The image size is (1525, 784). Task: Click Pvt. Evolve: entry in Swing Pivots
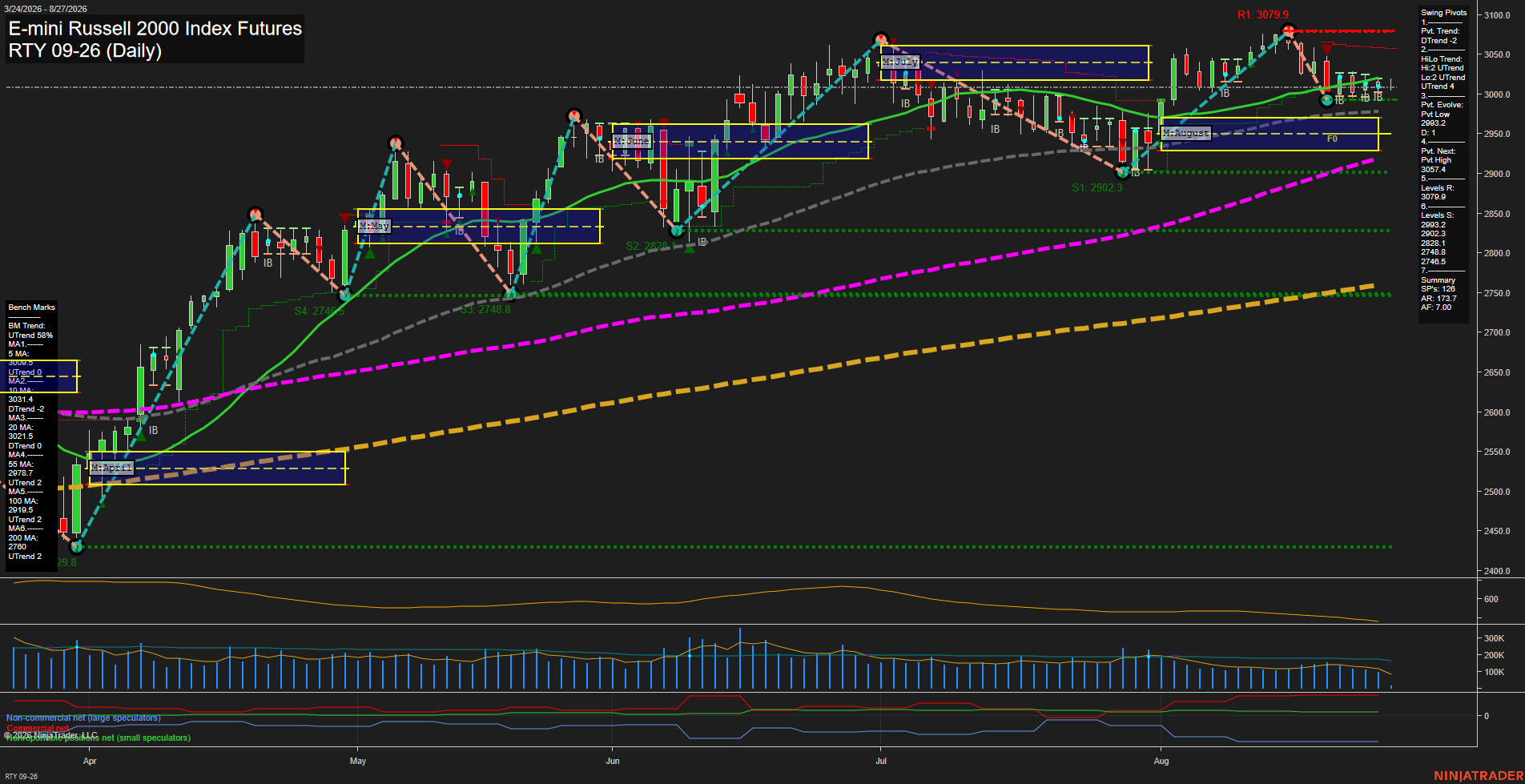[x=1442, y=105]
